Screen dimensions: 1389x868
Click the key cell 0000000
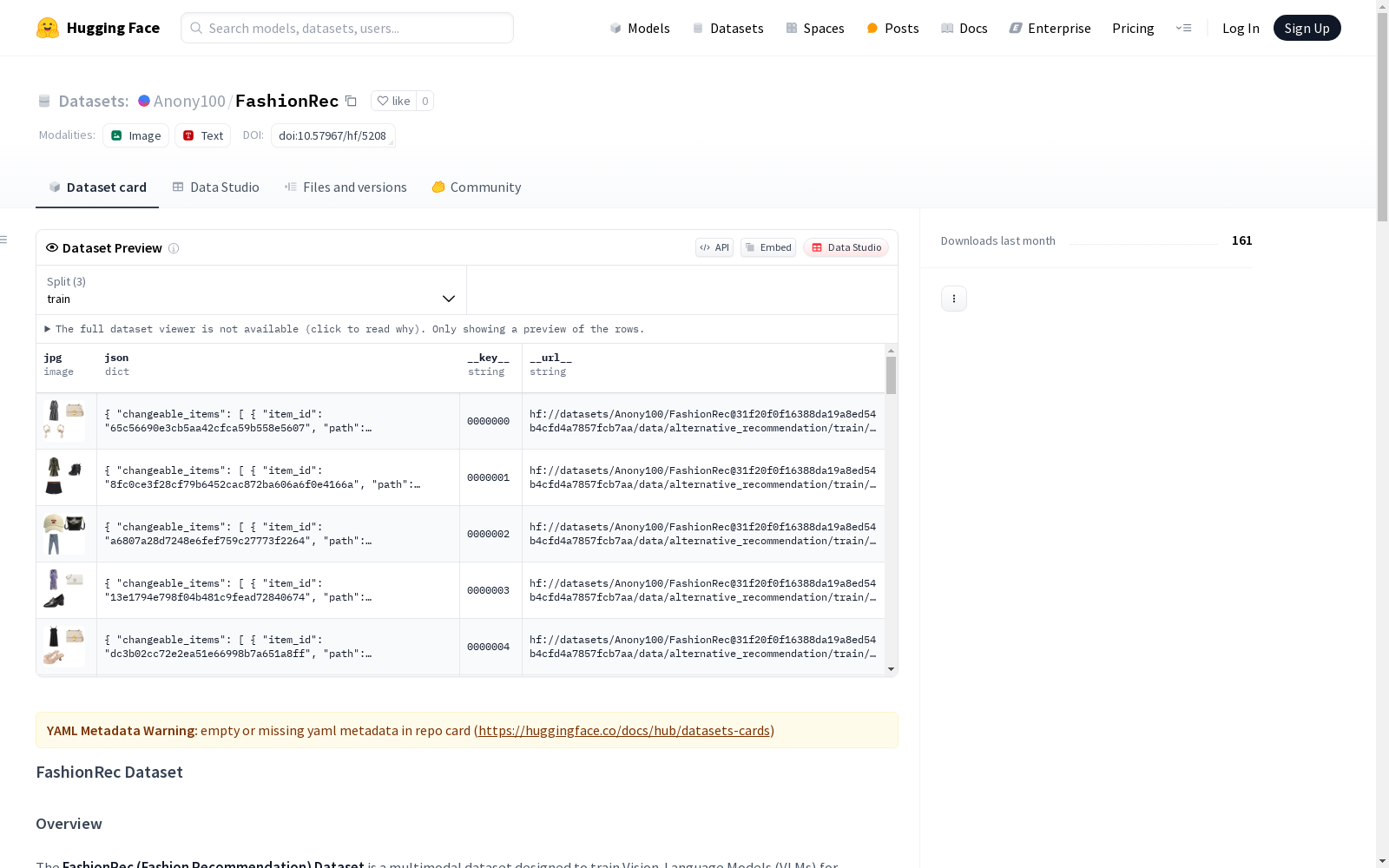tap(490, 421)
